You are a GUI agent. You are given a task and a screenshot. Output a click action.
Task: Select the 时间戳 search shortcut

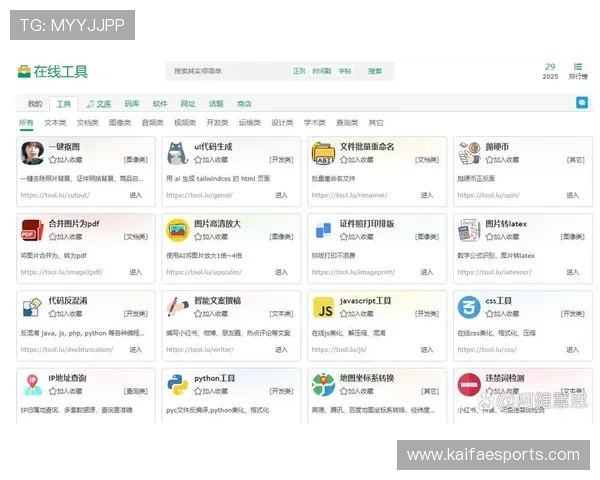pyautogui.click(x=322, y=71)
